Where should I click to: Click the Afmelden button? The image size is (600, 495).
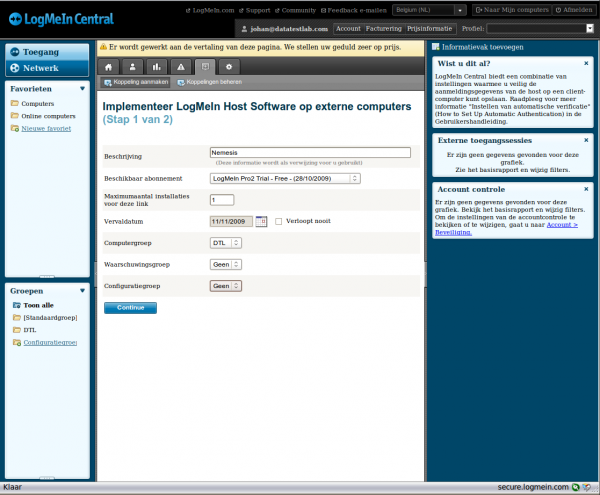(574, 10)
